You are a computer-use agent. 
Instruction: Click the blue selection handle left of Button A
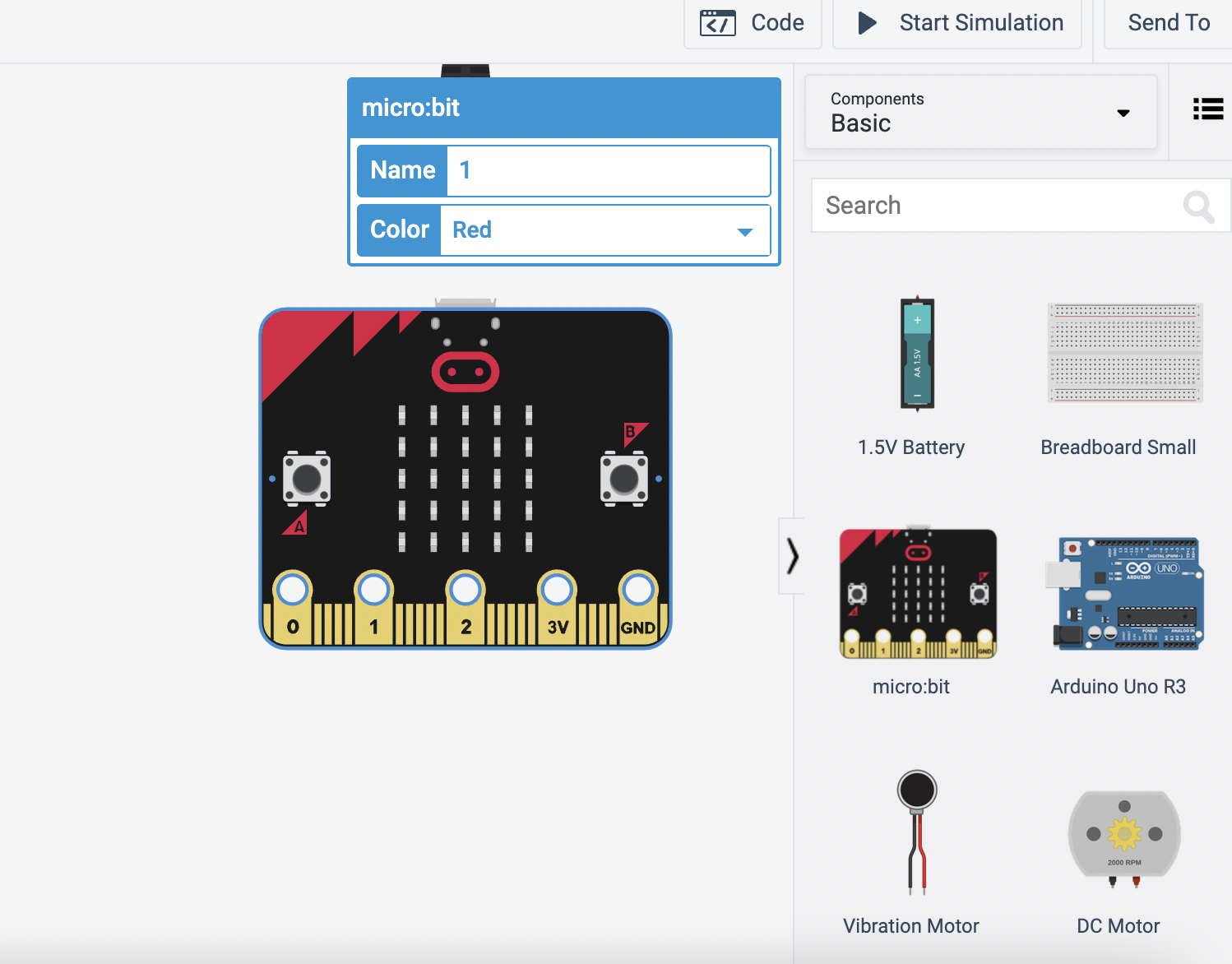271,477
